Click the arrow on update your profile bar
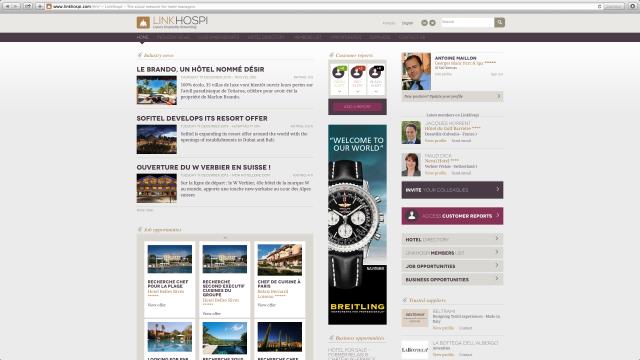The height and width of the screenshot is (360, 640). (498, 96)
